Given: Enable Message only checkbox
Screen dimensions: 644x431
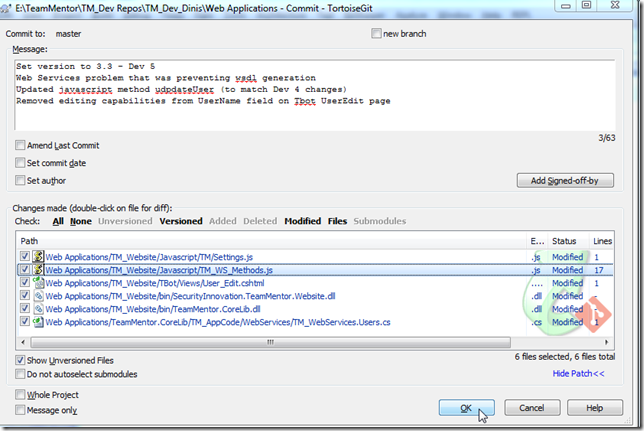Looking at the screenshot, I should pos(20,410).
